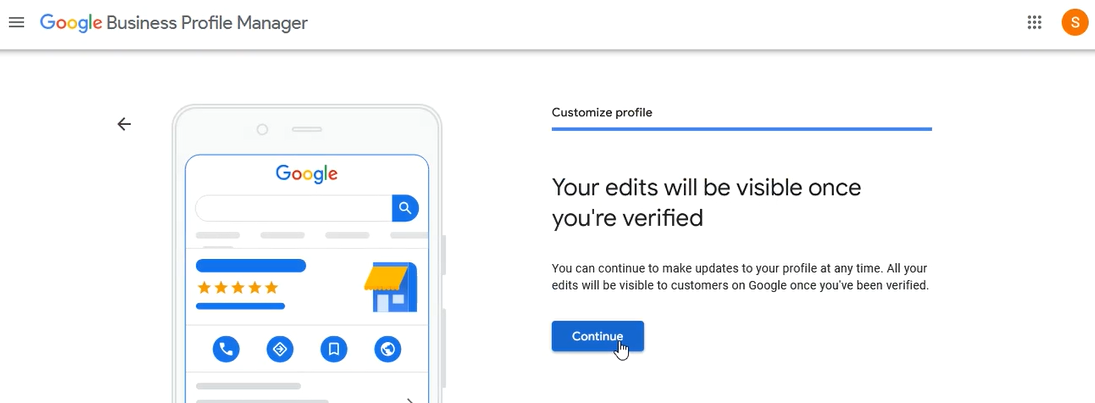Click the paragraph starting 'You can continue to make updates'
Screen dimensions: 1095x403
pyautogui.click(x=740, y=277)
